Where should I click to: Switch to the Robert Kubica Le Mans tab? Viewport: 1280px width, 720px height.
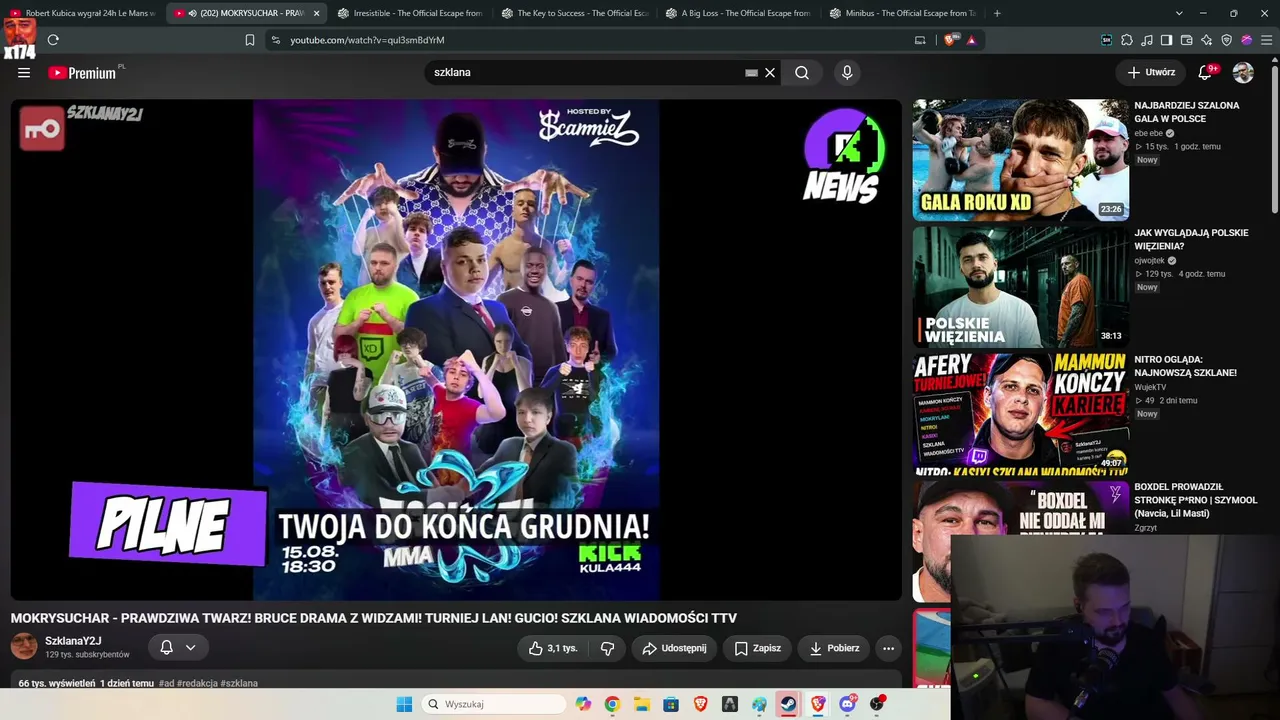point(83,13)
